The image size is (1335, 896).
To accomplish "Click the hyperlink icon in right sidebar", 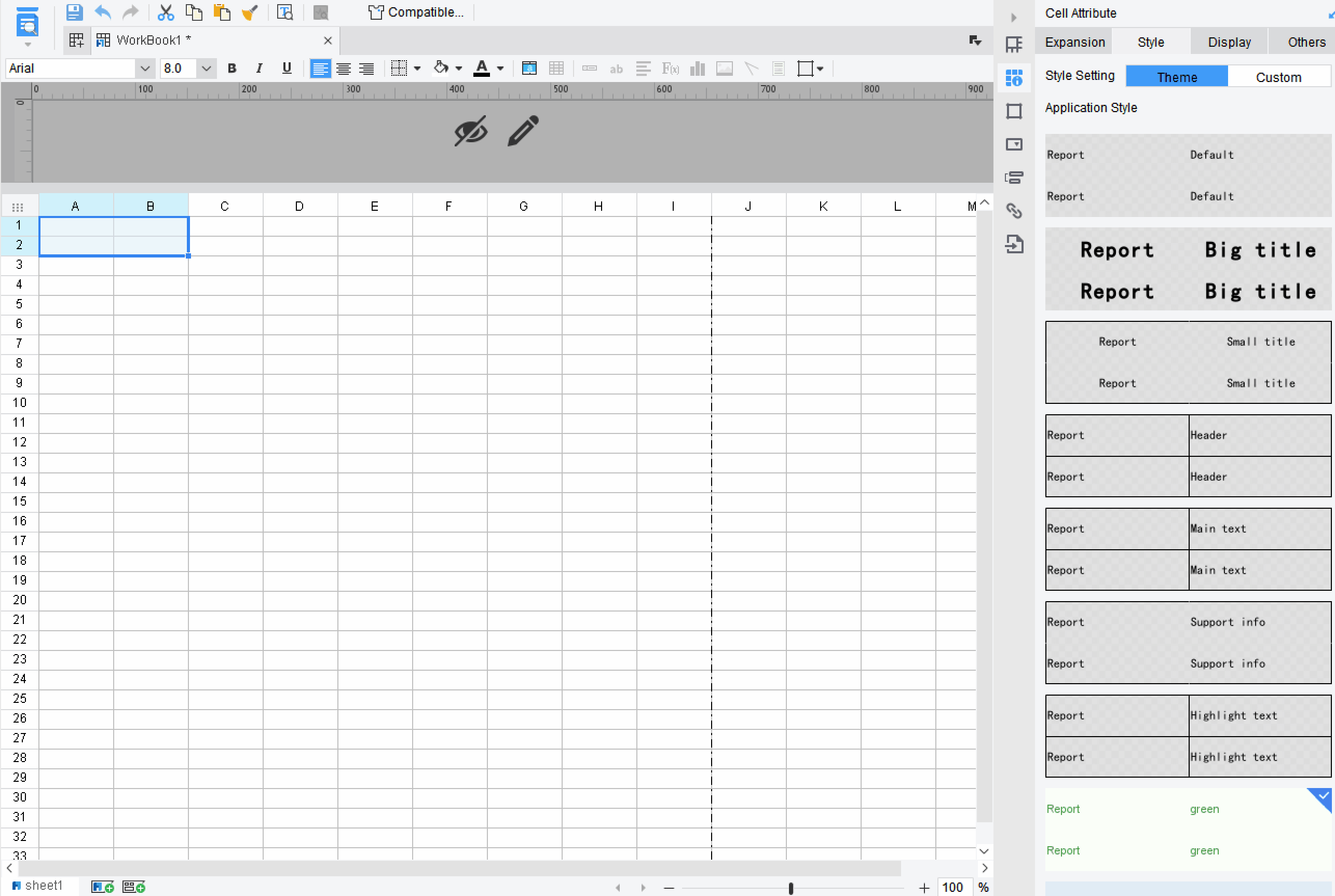I will pyautogui.click(x=1014, y=211).
